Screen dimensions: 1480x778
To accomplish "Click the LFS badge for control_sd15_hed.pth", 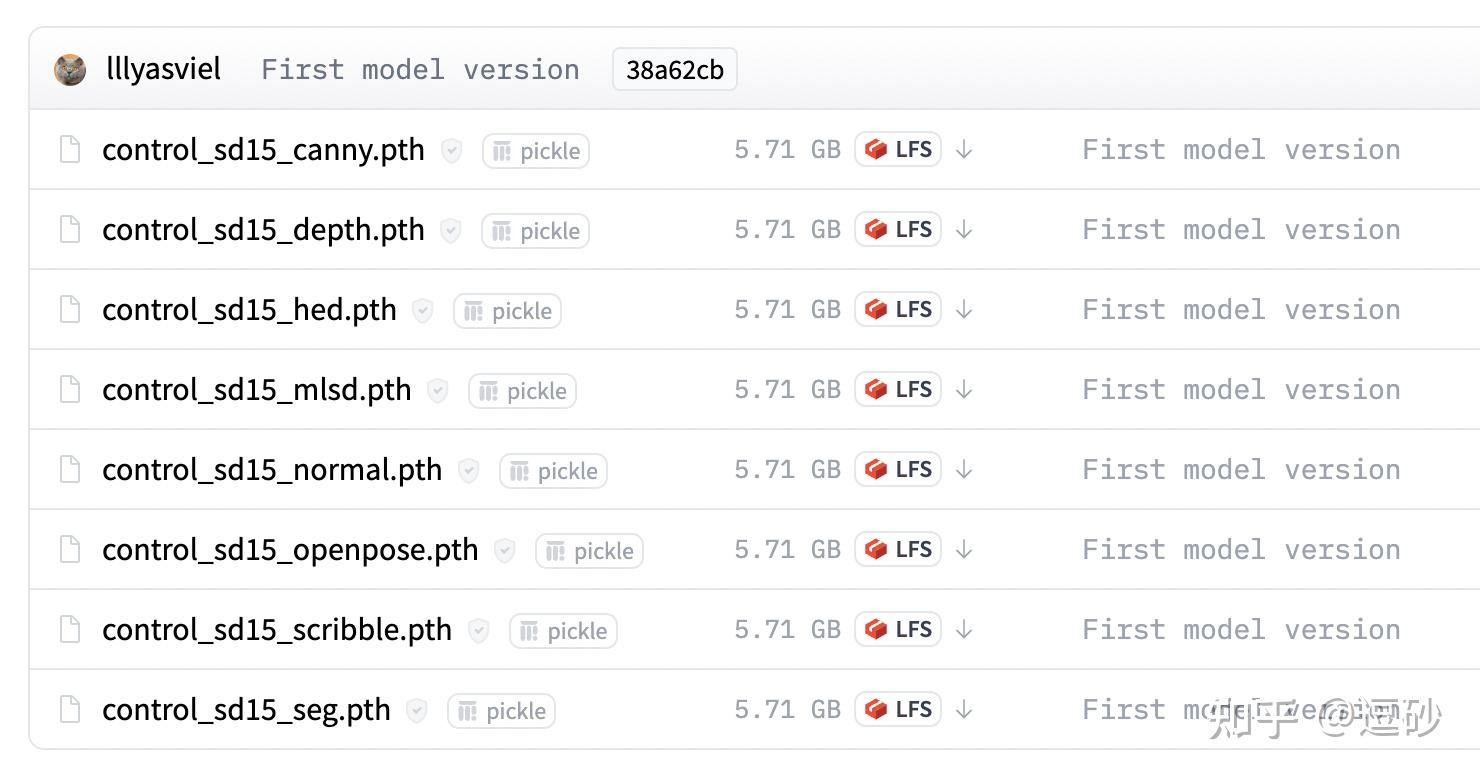I will click(x=898, y=310).
